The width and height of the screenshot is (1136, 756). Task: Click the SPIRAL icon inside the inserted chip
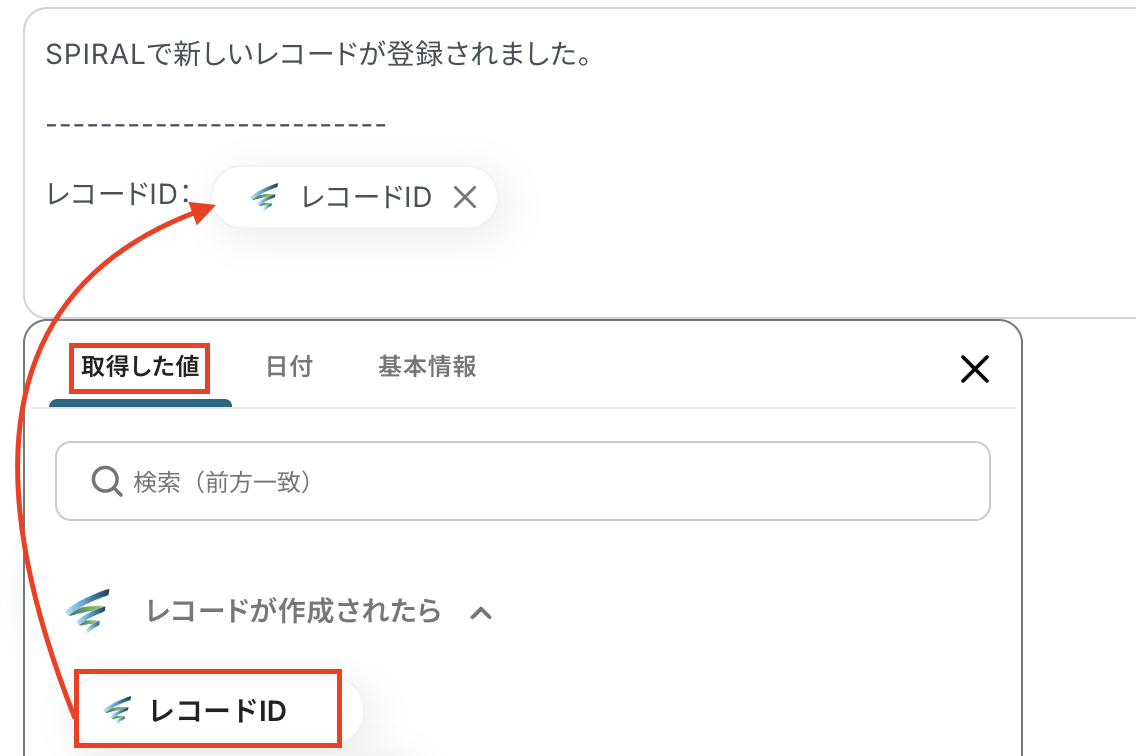click(x=264, y=197)
